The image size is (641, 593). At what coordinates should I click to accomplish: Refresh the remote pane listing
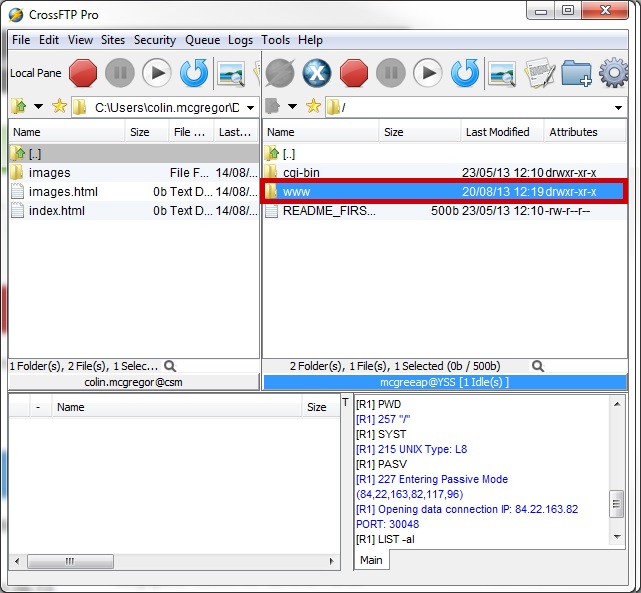tap(465, 73)
